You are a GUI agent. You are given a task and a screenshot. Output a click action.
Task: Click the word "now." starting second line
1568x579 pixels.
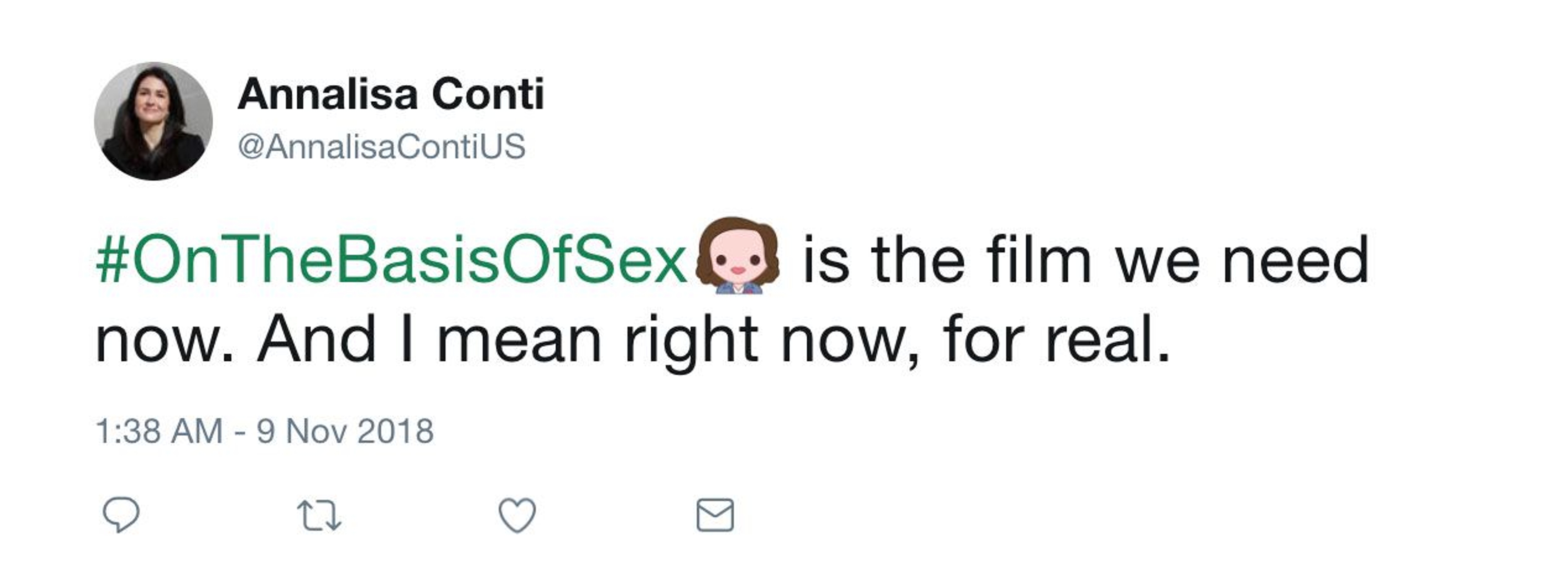[x=164, y=340]
